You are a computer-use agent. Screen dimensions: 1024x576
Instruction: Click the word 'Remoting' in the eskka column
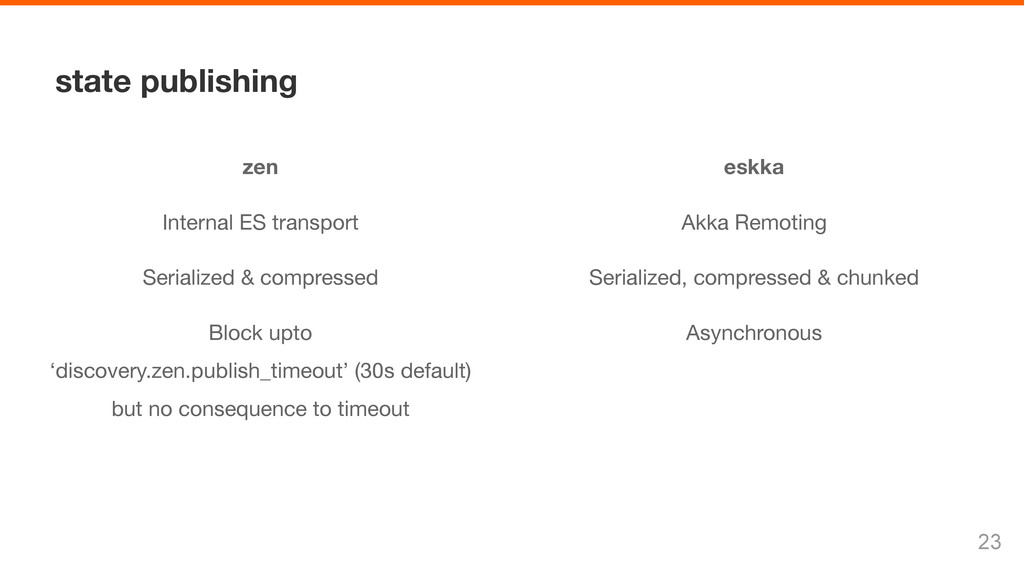tap(780, 223)
